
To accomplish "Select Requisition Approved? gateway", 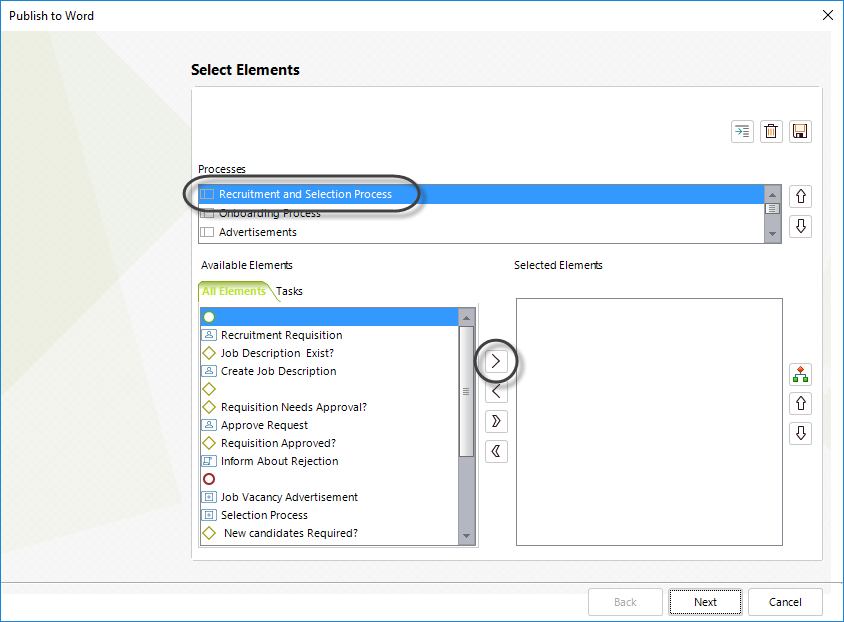I will (329, 443).
